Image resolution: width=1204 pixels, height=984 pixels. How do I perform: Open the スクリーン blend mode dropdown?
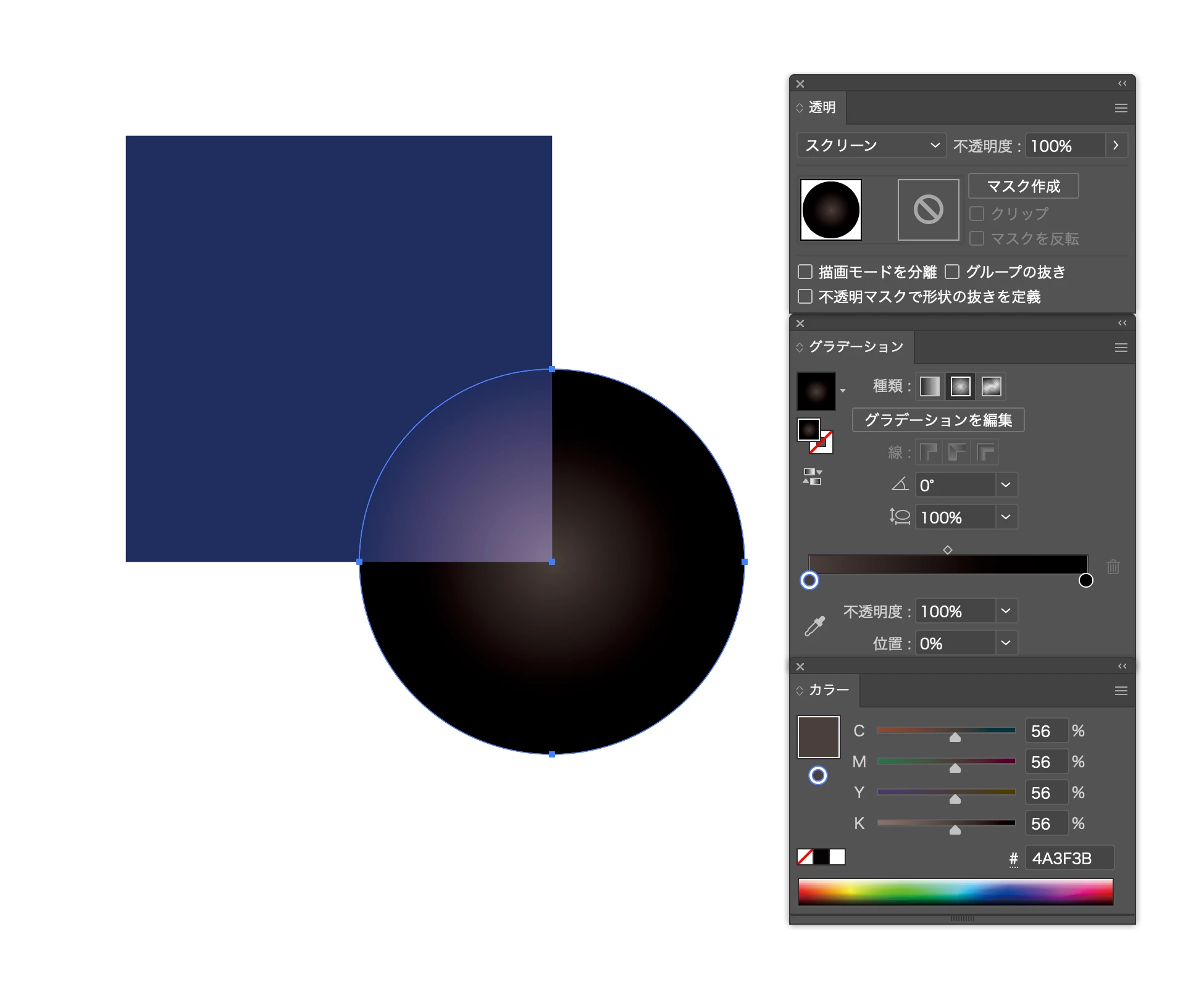pos(871,146)
